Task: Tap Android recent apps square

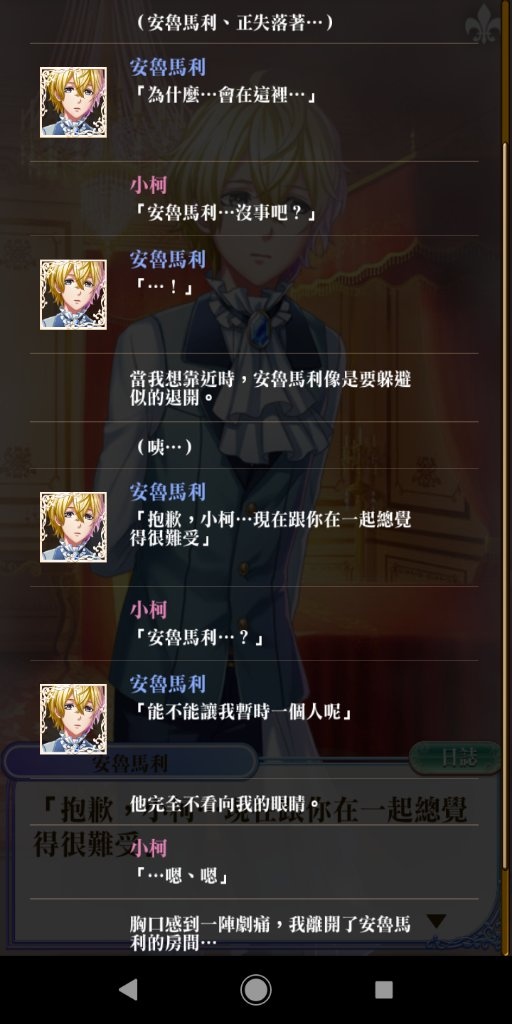Action: tap(384, 989)
